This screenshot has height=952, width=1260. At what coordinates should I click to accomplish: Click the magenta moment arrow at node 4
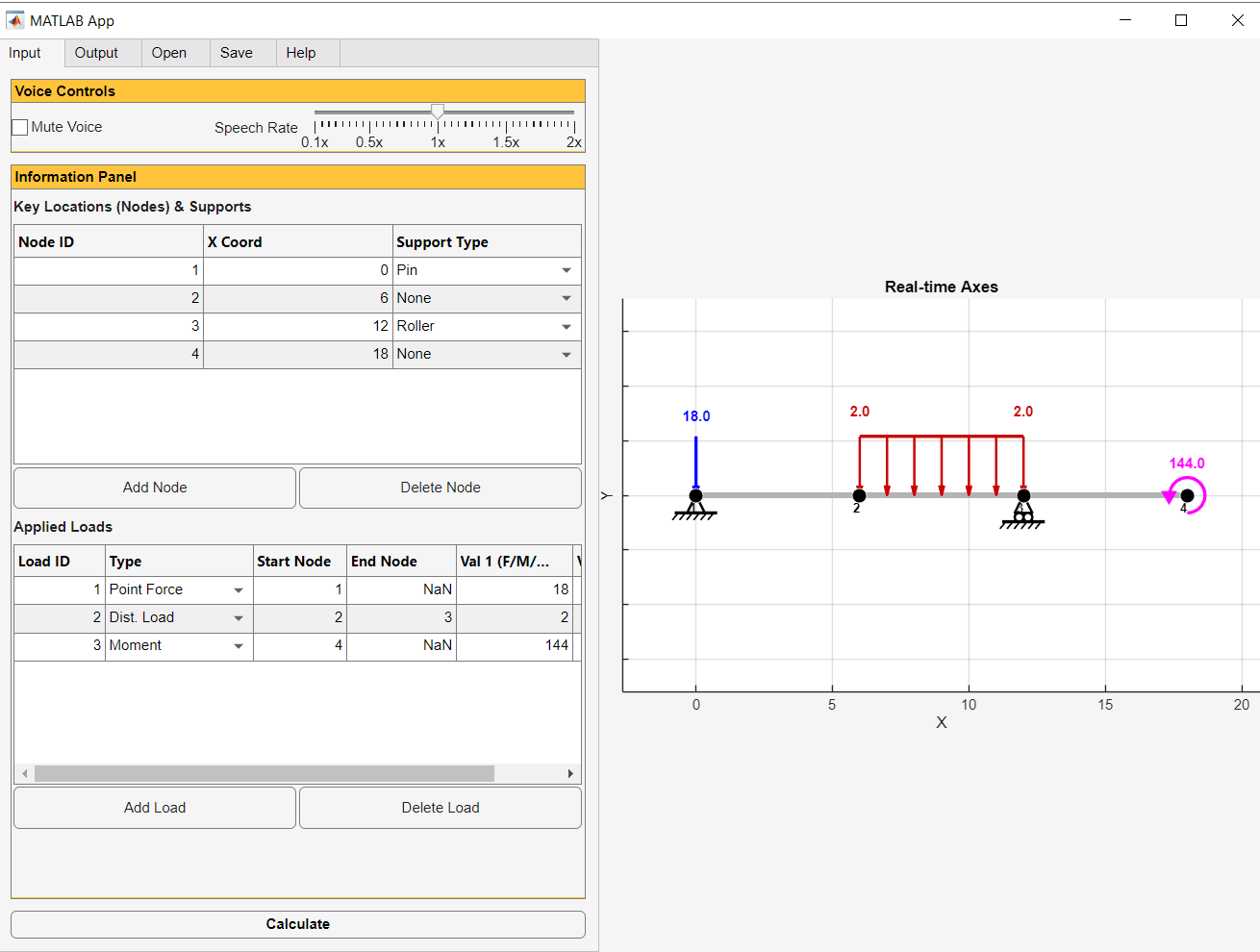(1186, 496)
